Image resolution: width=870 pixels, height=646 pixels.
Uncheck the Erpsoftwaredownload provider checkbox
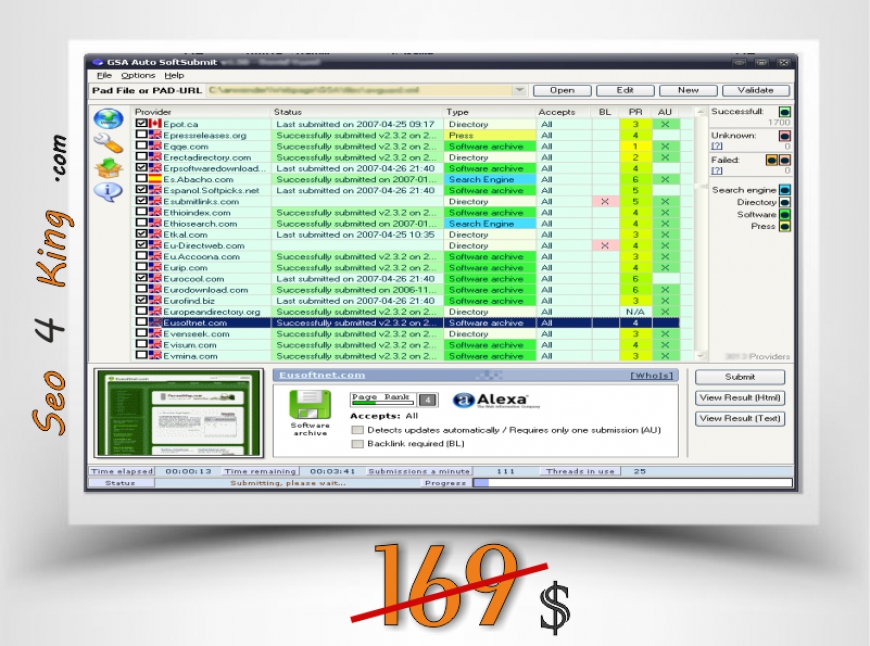(141, 168)
